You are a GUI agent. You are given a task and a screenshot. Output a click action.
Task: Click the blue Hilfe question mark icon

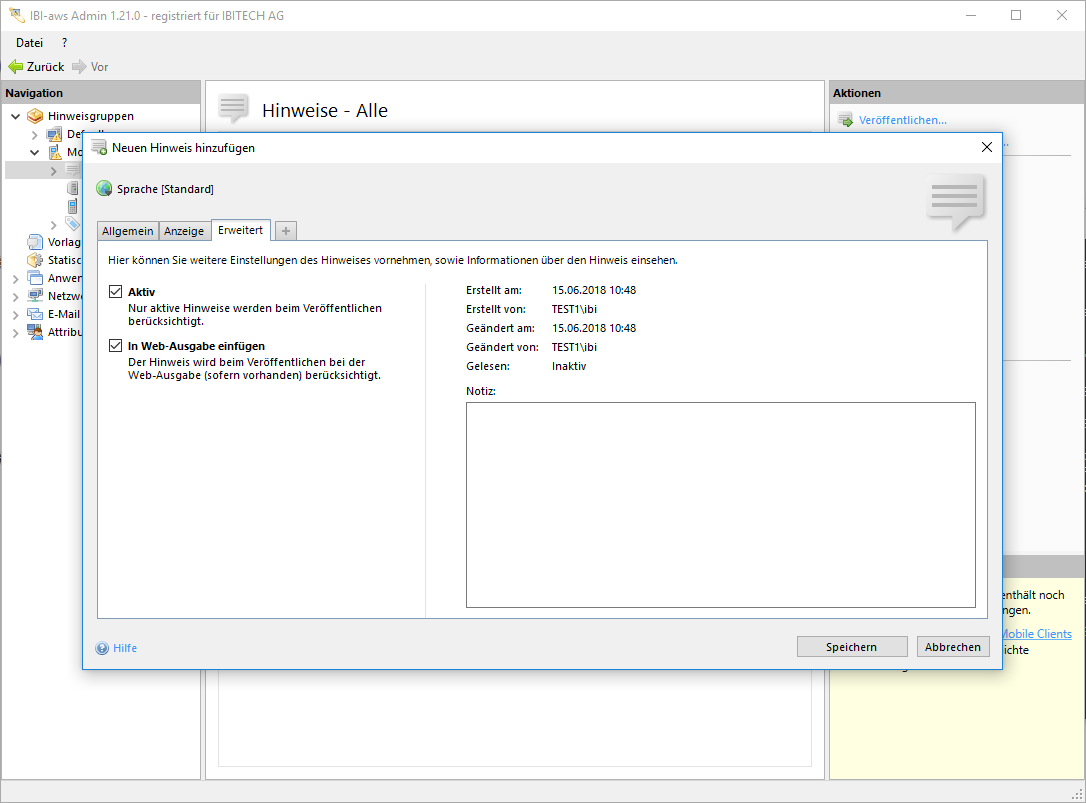coord(102,648)
